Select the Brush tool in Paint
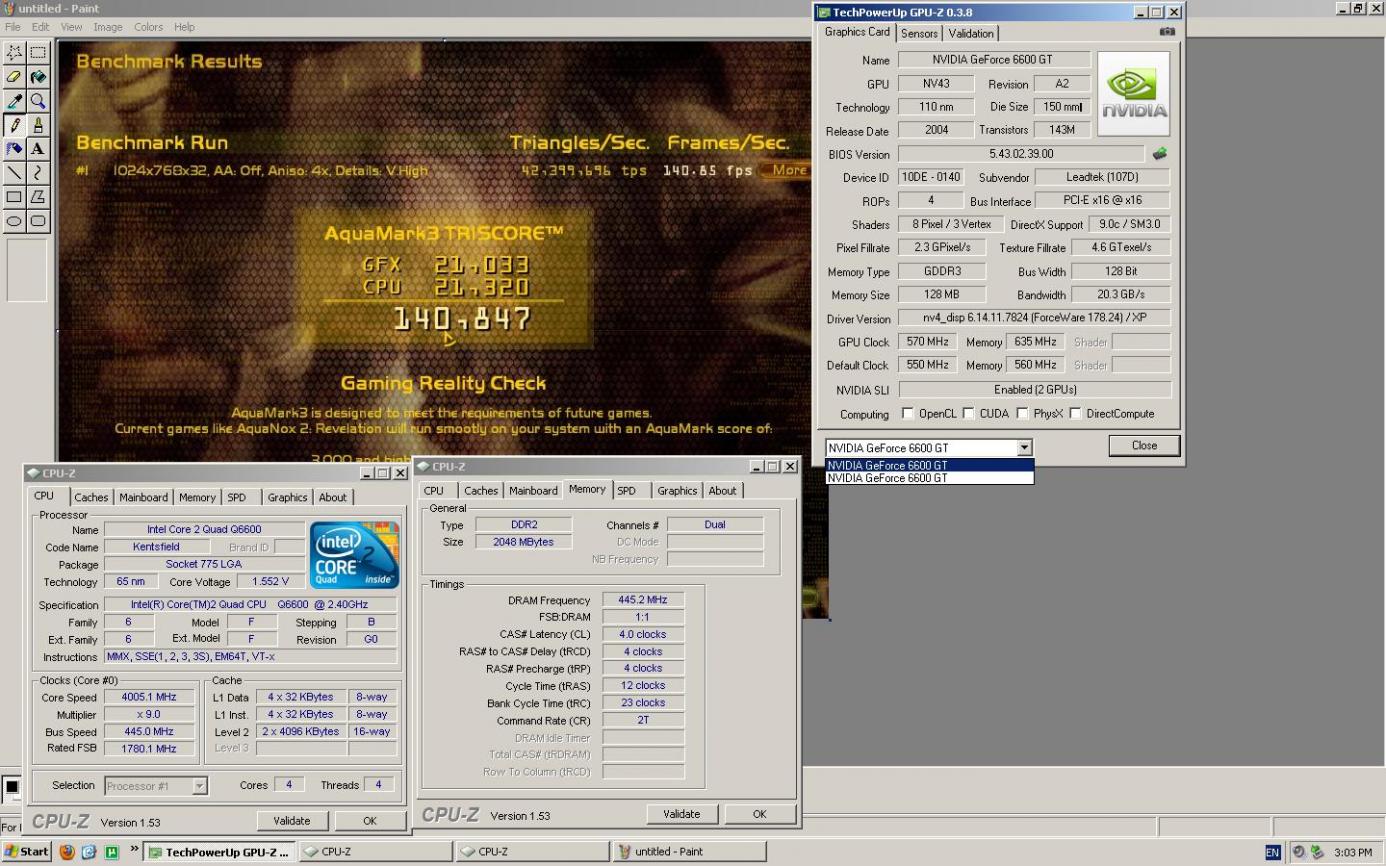This screenshot has height=866, width=1386. click(38, 125)
